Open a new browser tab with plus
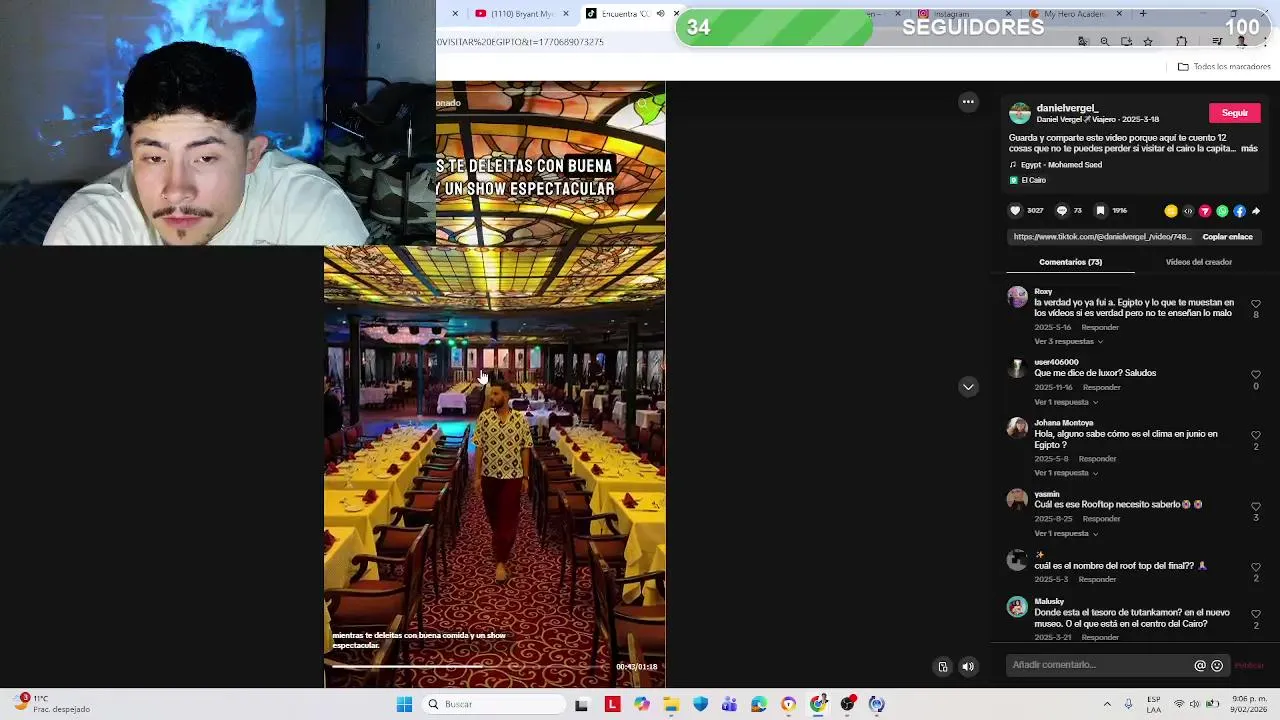 [x=1143, y=14]
